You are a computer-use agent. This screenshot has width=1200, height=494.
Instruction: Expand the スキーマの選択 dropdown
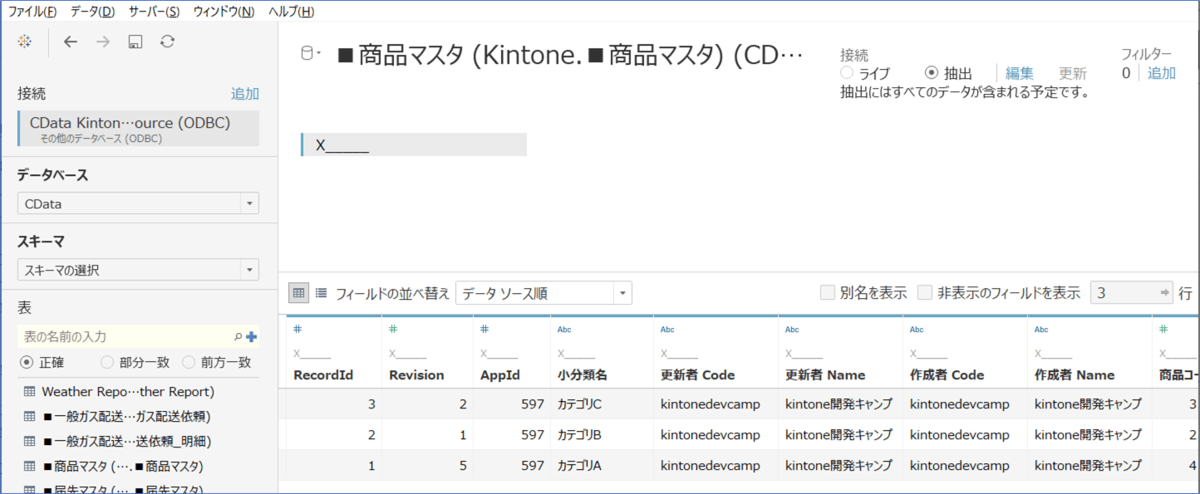(x=138, y=270)
